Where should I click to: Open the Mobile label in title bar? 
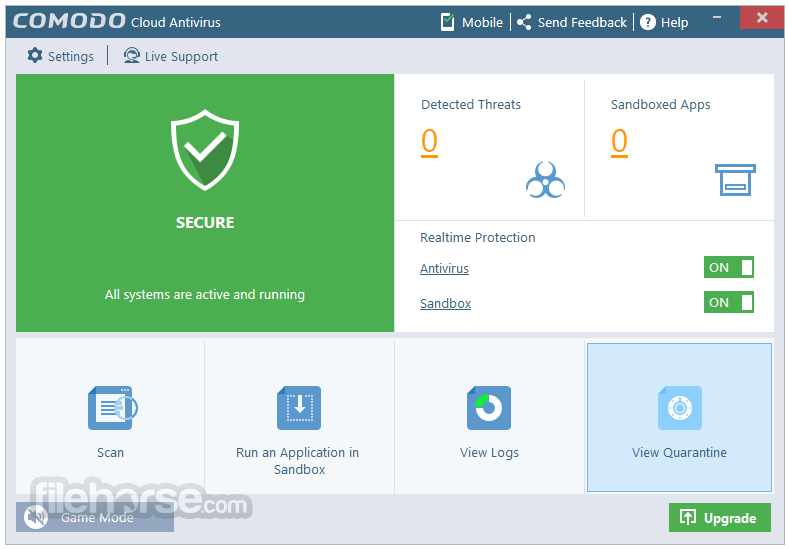pos(482,23)
